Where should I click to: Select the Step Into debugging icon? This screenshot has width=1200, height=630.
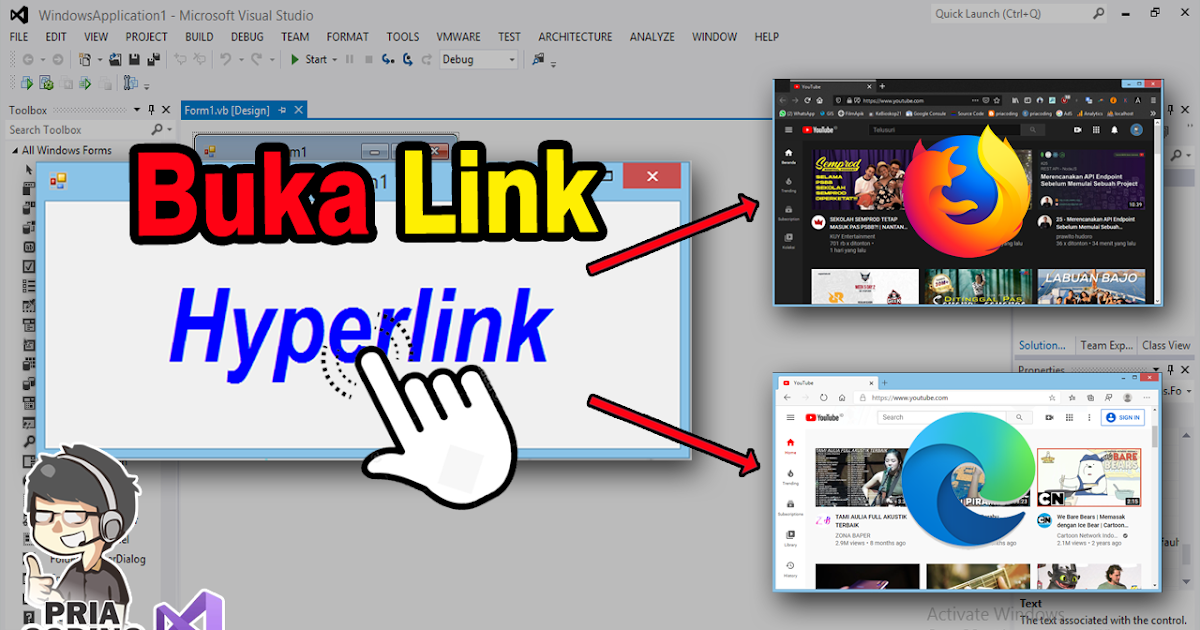coord(386,58)
